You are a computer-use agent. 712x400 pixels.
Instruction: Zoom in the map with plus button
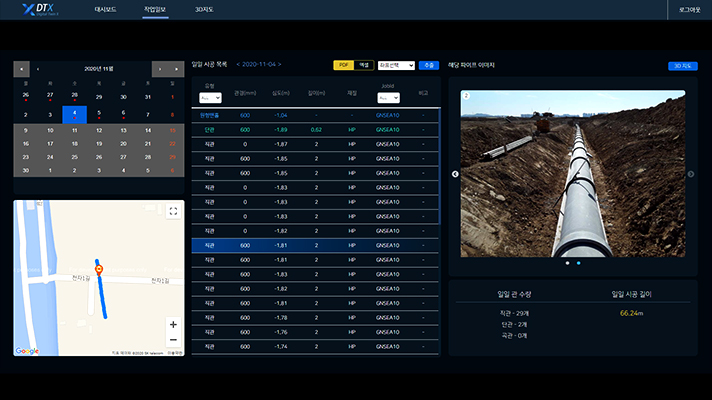[173, 325]
